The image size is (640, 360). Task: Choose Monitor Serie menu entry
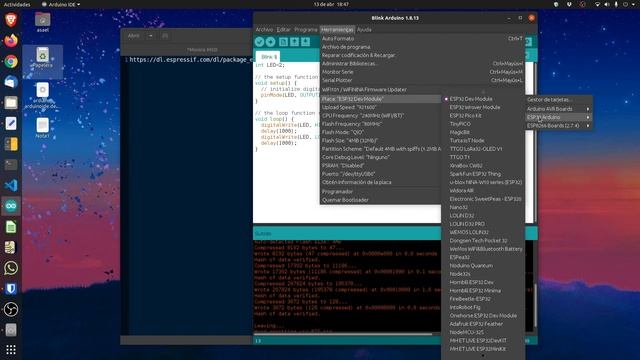(x=422, y=72)
